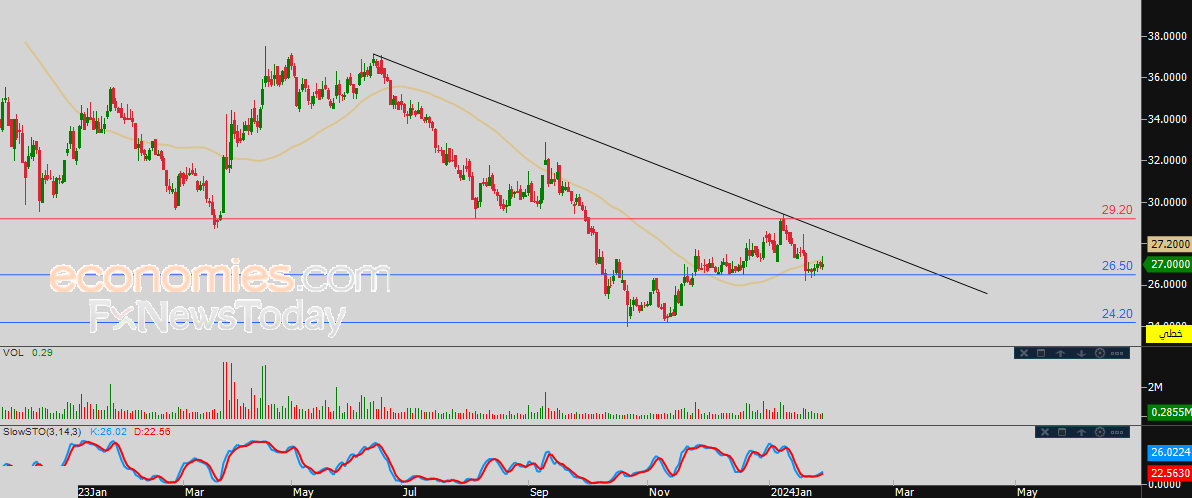Click the 32.0000 price axis label
Screen dimensions: 1192x498
(x=1168, y=160)
